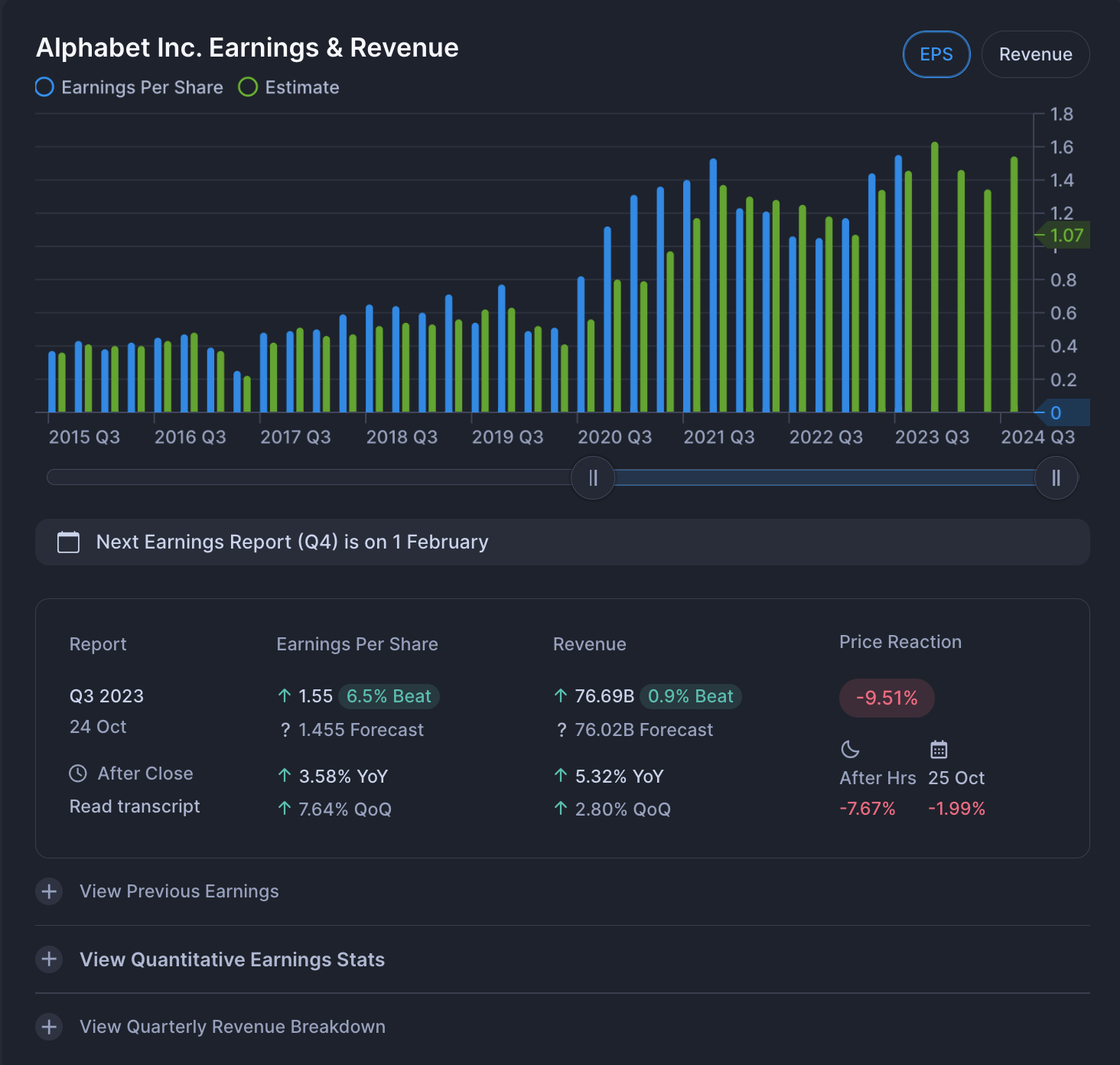The image size is (1120, 1065).
Task: Expand View Quantitative Earnings Stats plus icon
Action: [x=49, y=959]
